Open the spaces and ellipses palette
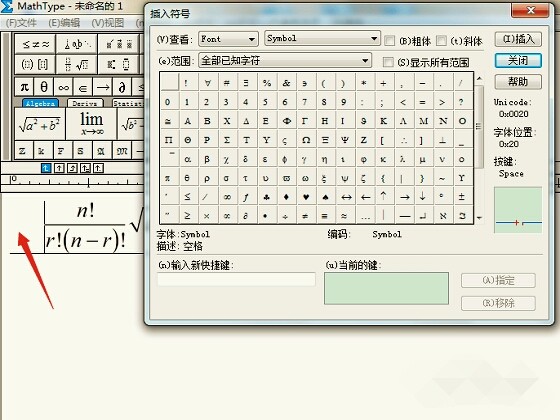 (x=77, y=44)
